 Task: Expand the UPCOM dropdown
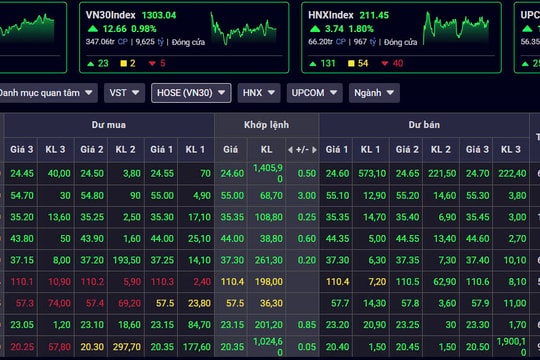(314, 93)
